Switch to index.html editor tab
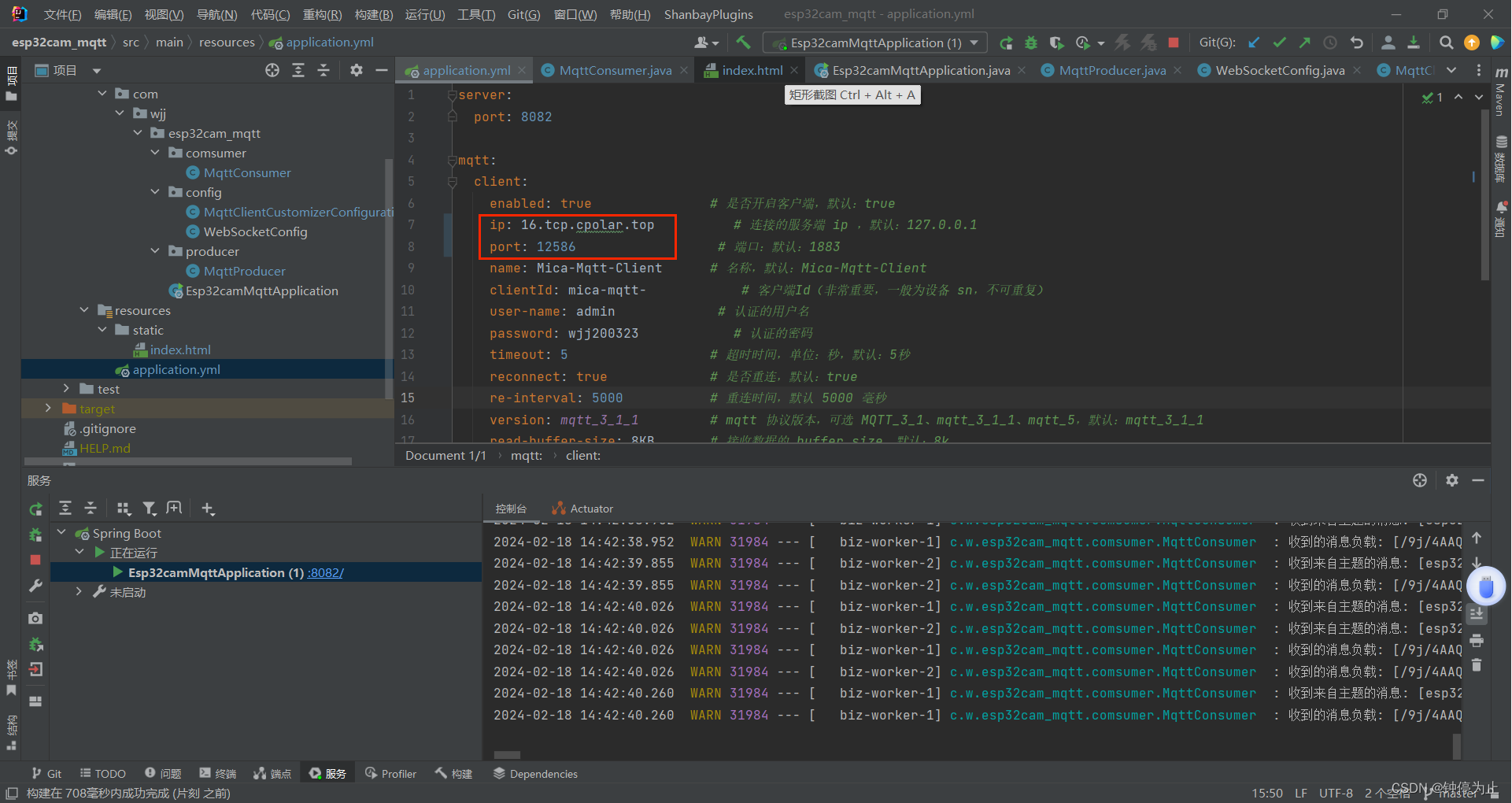Image resolution: width=1512 pixels, height=803 pixels. click(x=752, y=70)
